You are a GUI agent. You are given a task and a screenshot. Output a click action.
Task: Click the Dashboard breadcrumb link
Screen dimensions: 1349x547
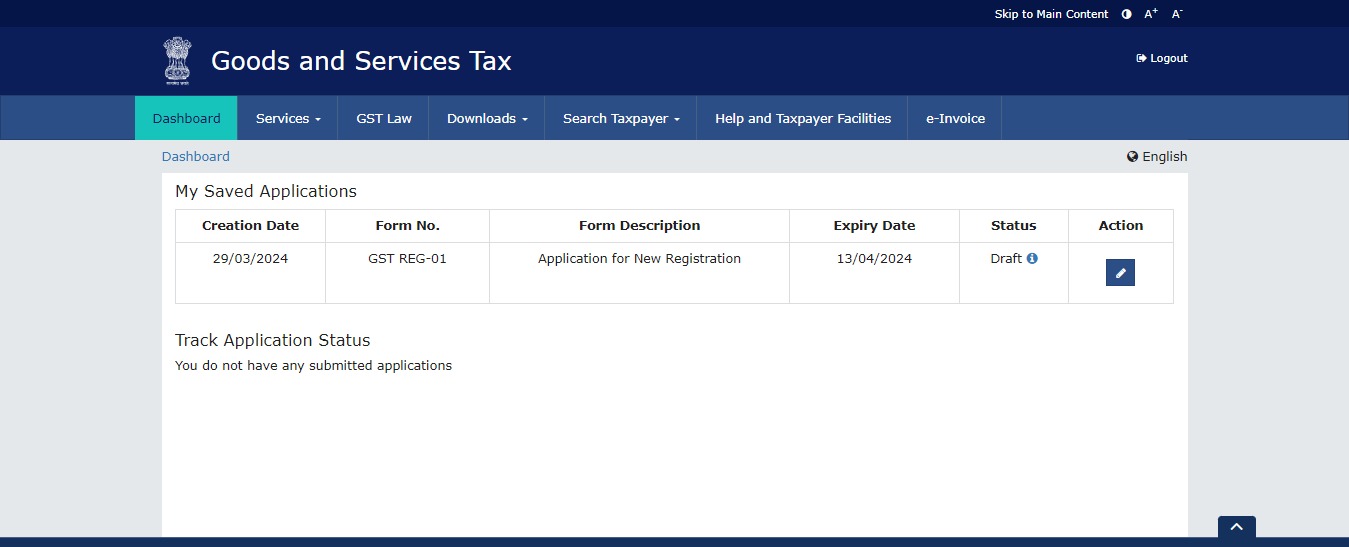pyautogui.click(x=196, y=156)
